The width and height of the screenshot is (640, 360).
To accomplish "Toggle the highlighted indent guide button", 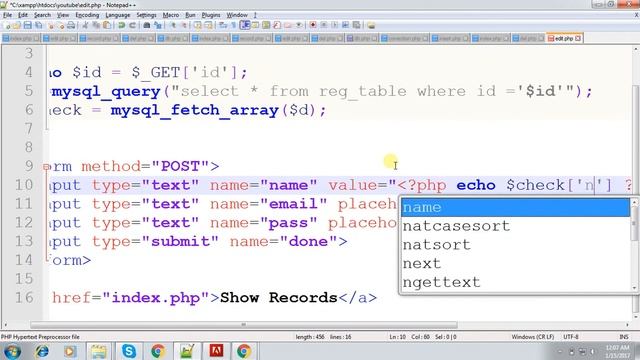I will (245, 25).
